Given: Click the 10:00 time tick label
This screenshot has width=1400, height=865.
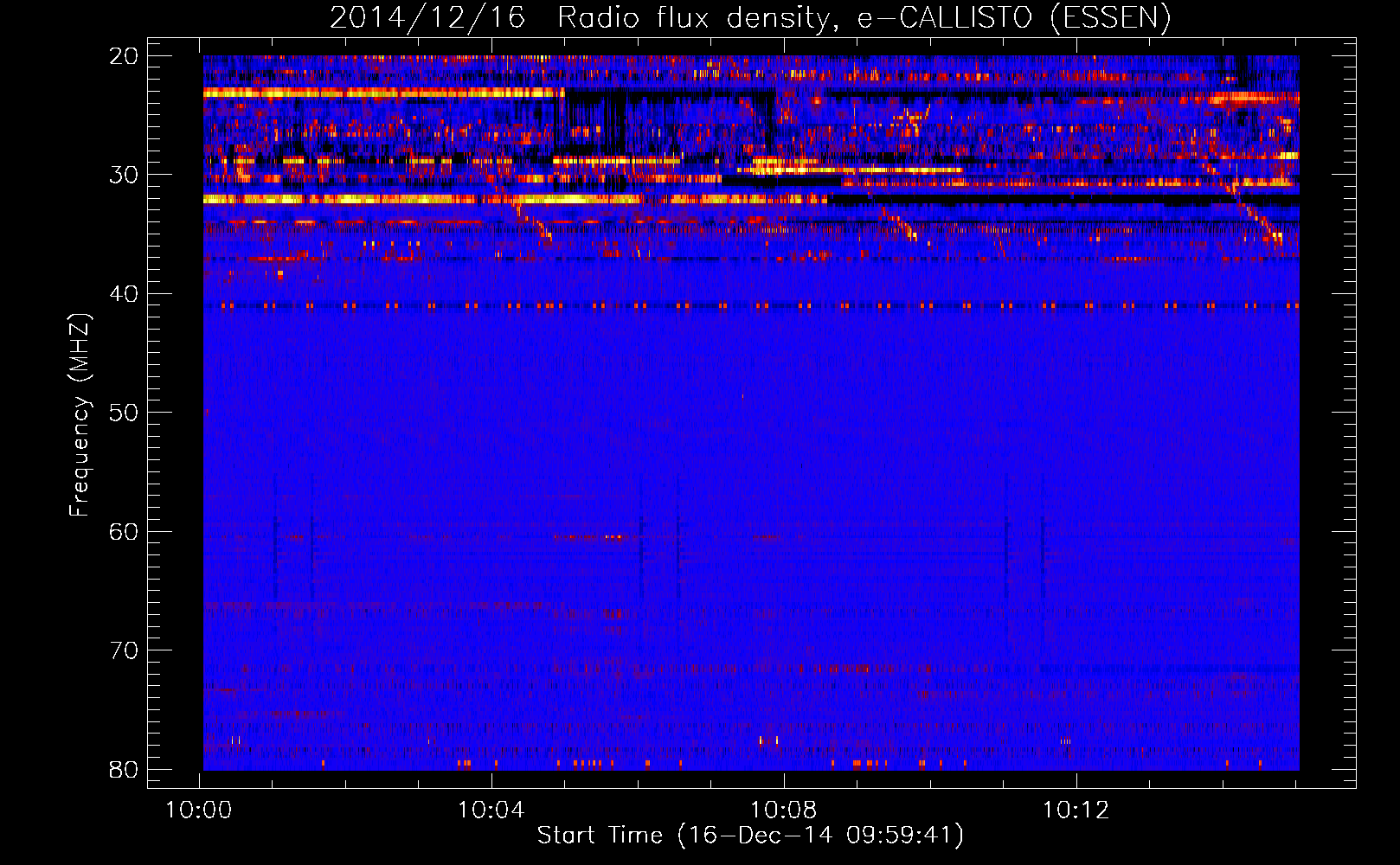Looking at the screenshot, I should point(199,811).
